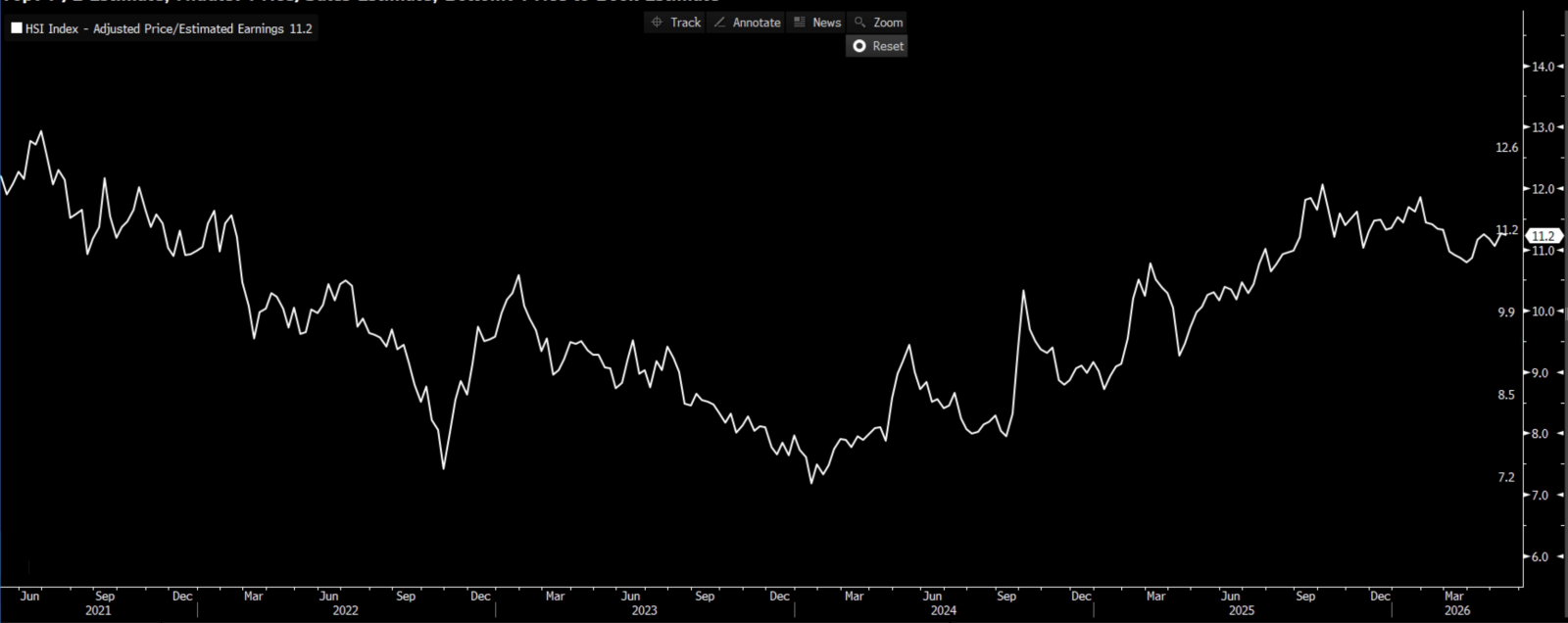Select the Mar label above 2026
1568x623 pixels.
[1454, 596]
